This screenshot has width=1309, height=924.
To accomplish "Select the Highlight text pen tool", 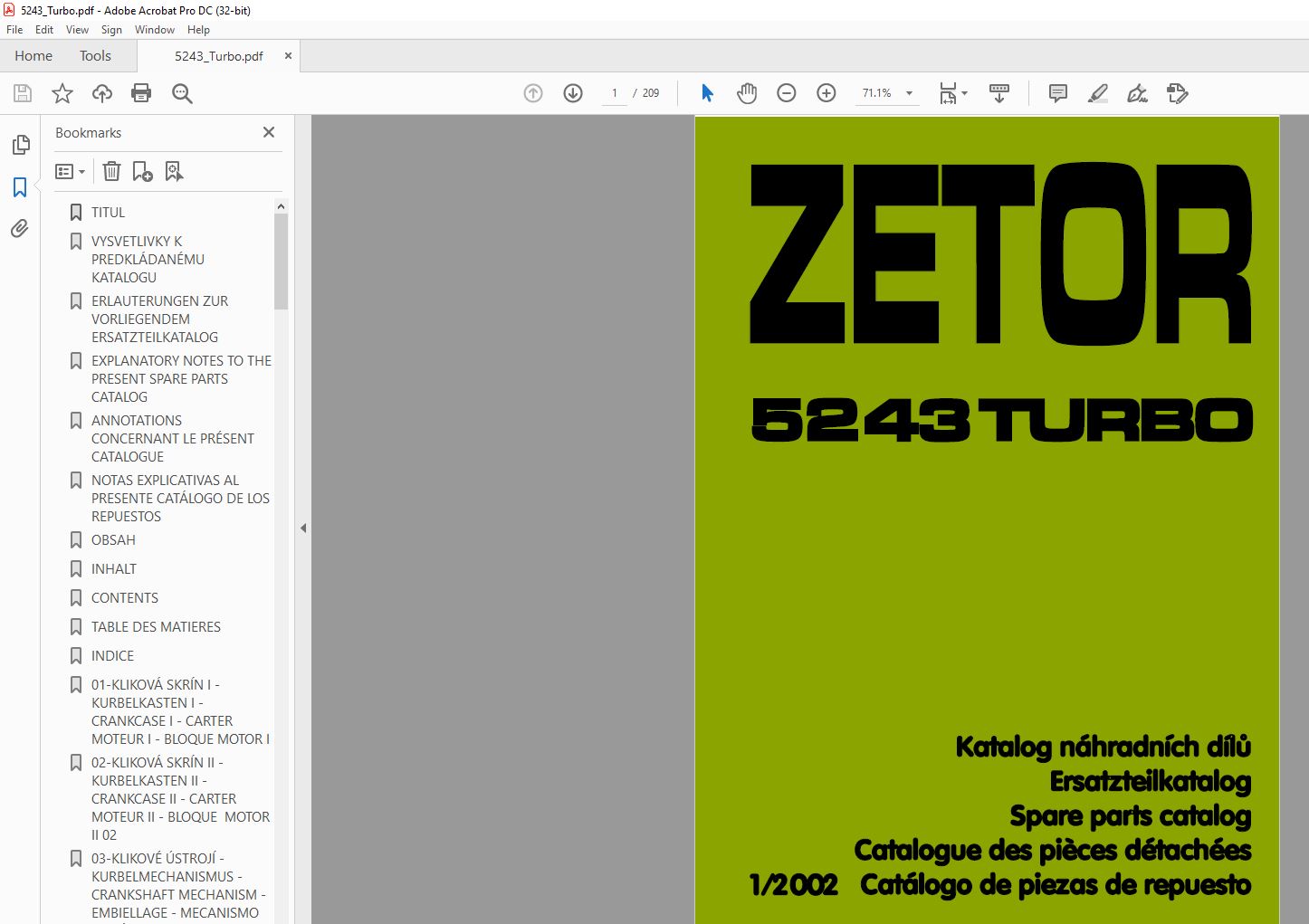I will tap(1097, 93).
